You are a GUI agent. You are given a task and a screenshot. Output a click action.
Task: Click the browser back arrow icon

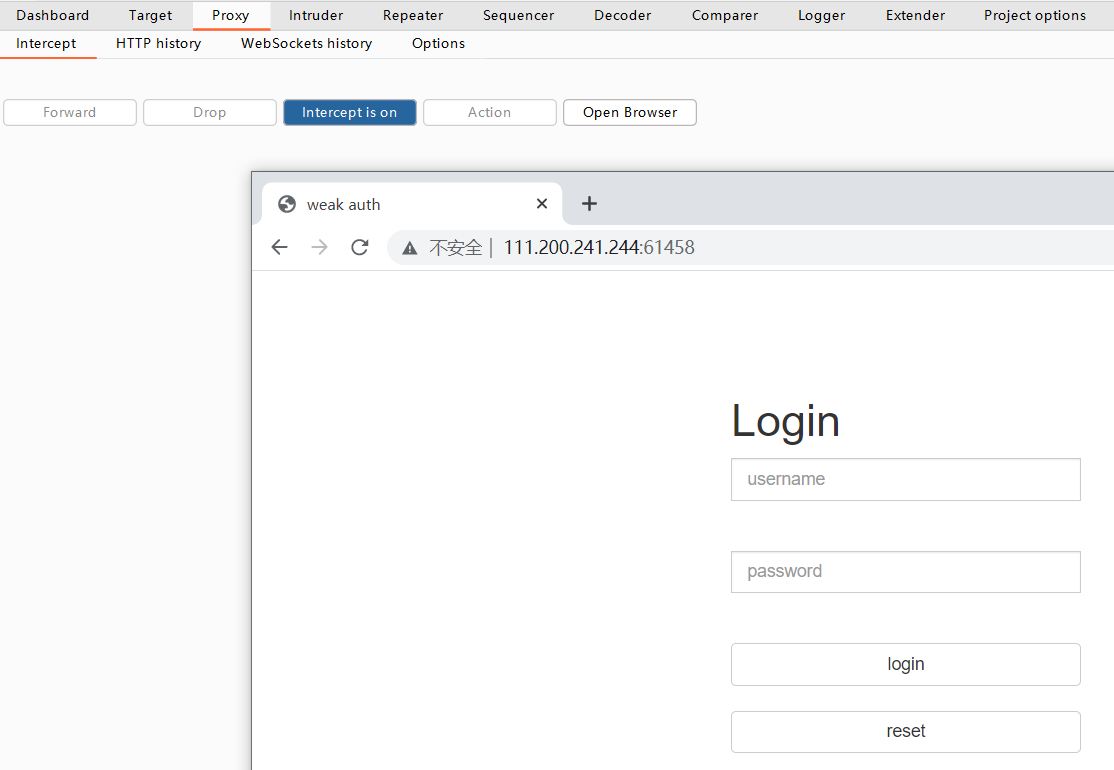[x=280, y=247]
